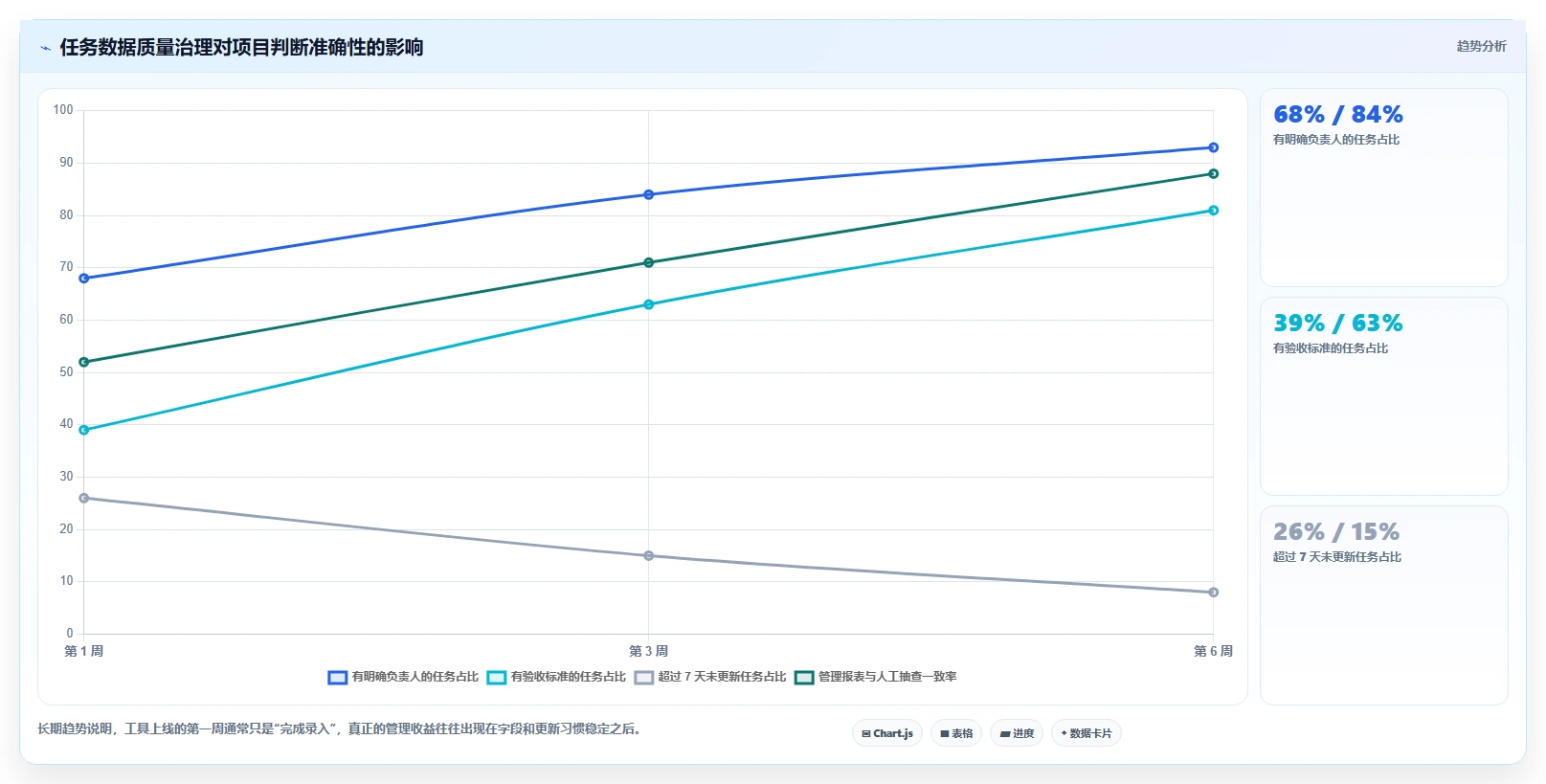Select the cyan line's 第 3 周 point at 63
This screenshot has height=784, width=1546.
648,304
